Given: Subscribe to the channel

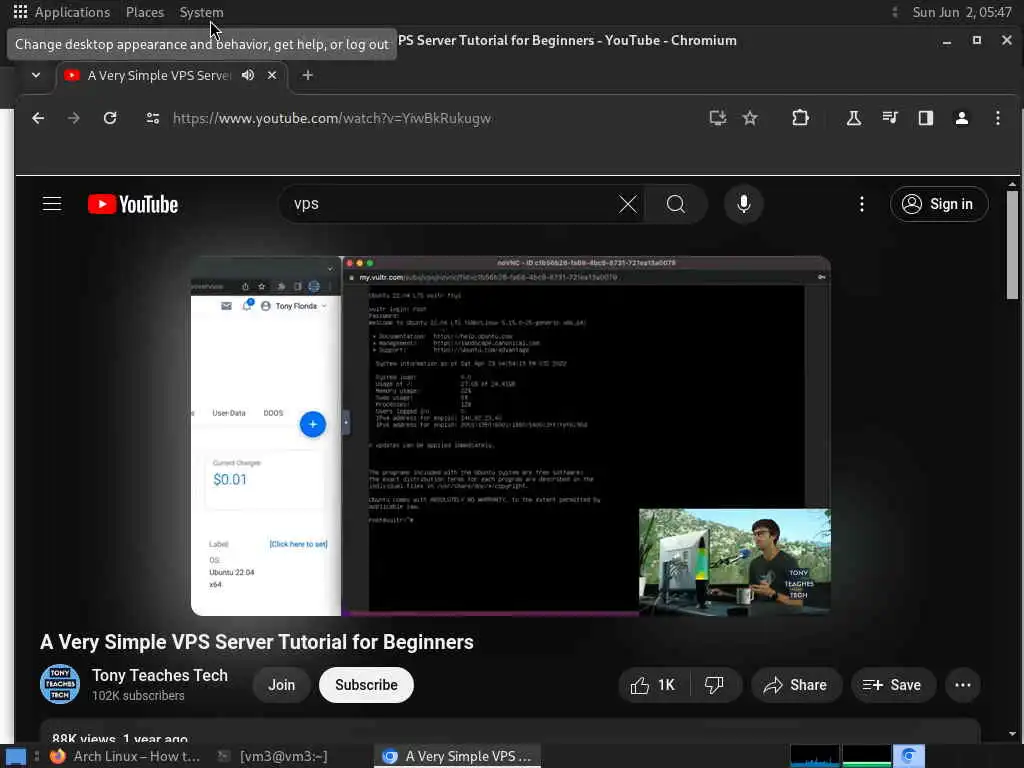Looking at the screenshot, I should 366,685.
